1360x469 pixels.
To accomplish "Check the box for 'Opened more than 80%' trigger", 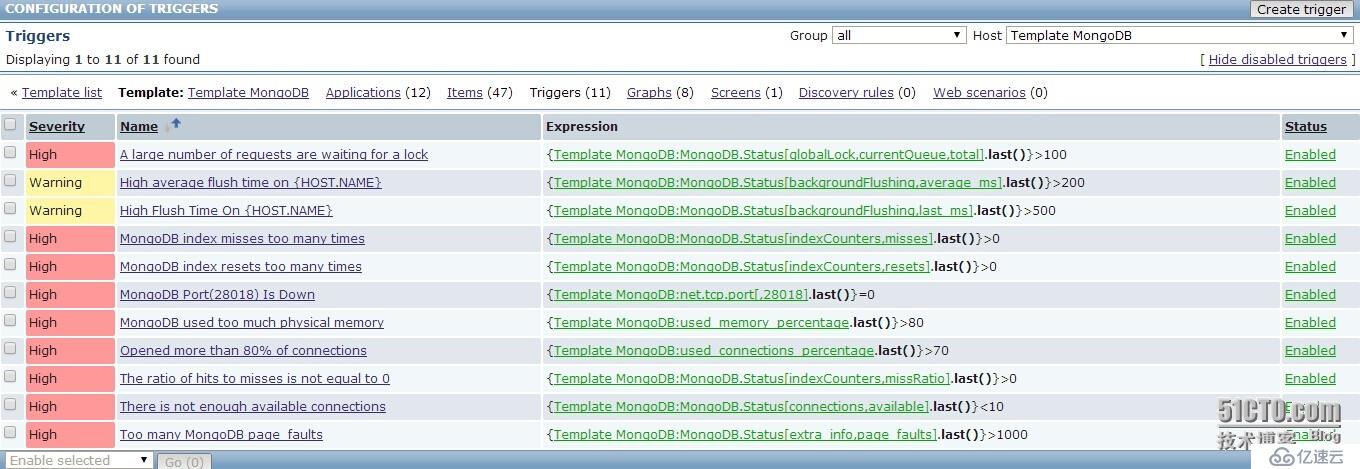I will [10, 349].
